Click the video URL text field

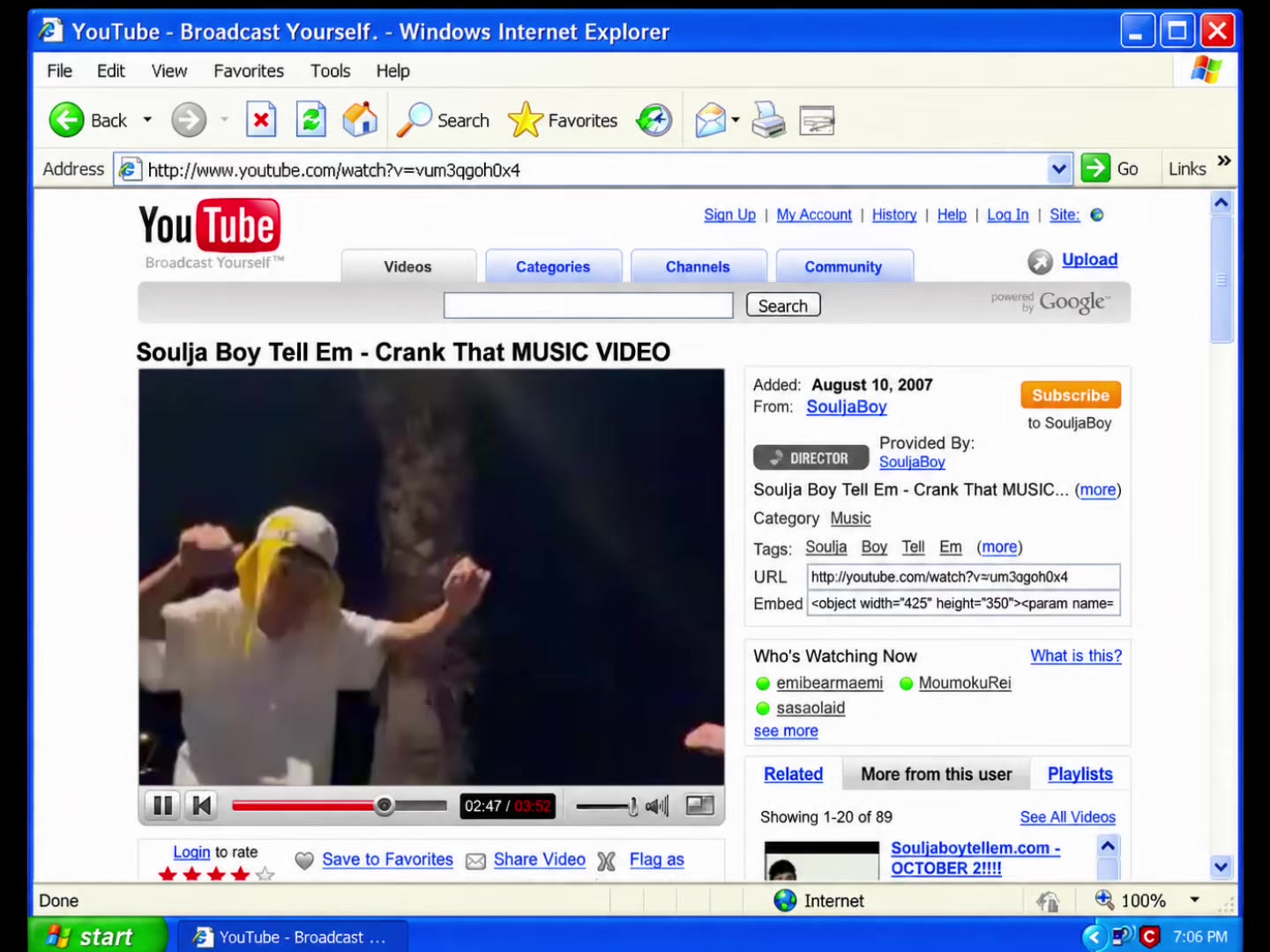coord(964,576)
